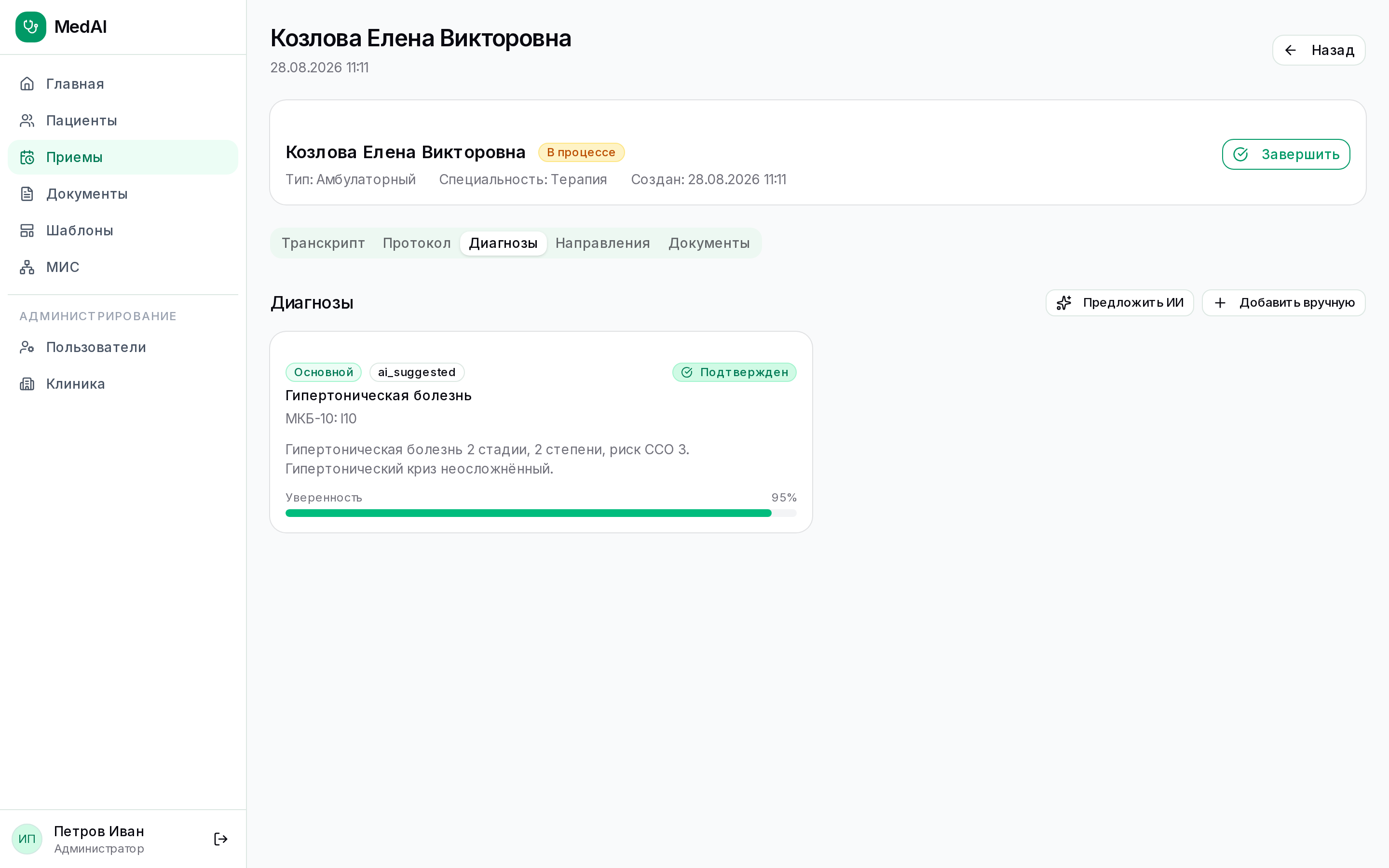Click the Уверенность 95% progress bar
Screen dimensions: 1389x868
point(541,513)
